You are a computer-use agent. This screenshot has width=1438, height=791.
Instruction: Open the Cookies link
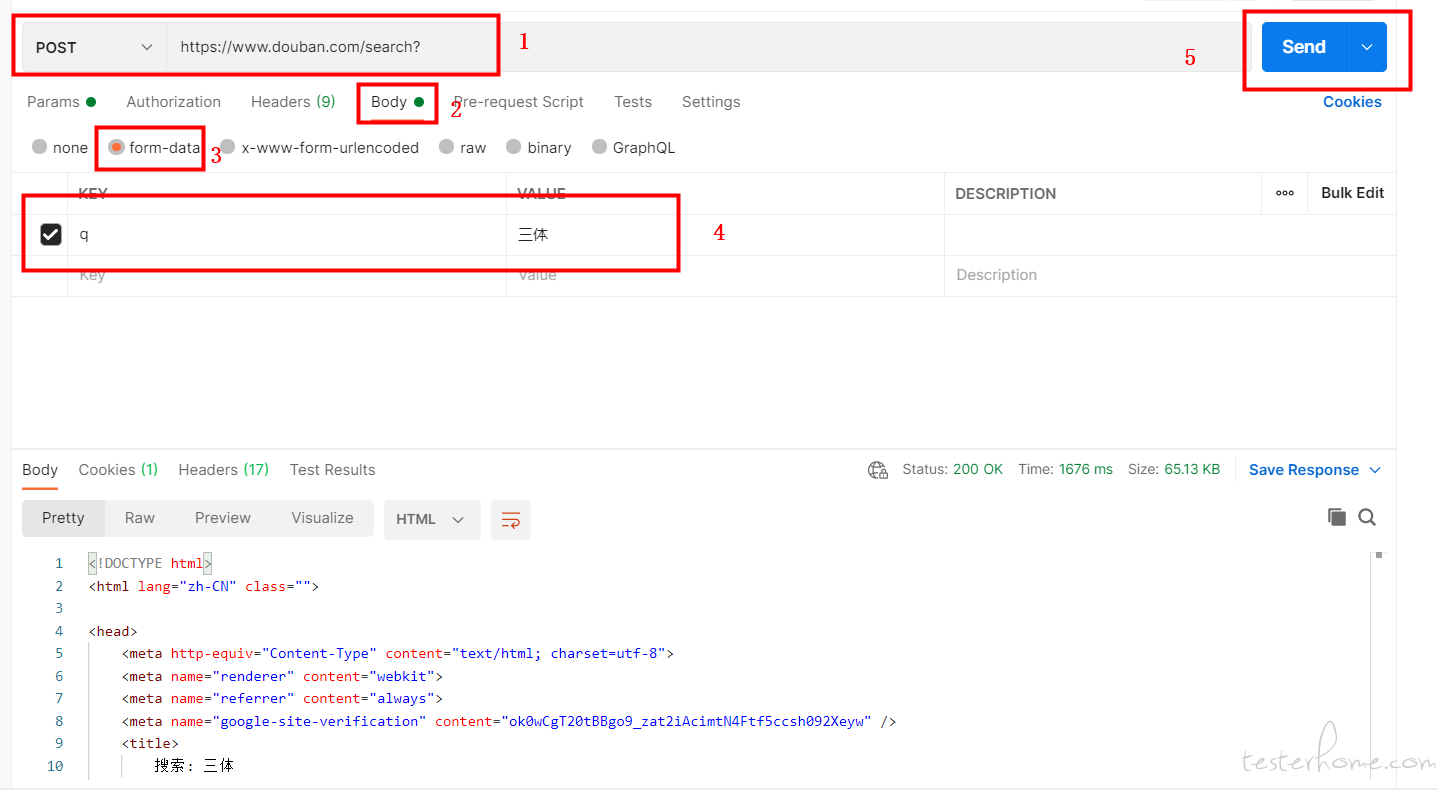[1352, 102]
